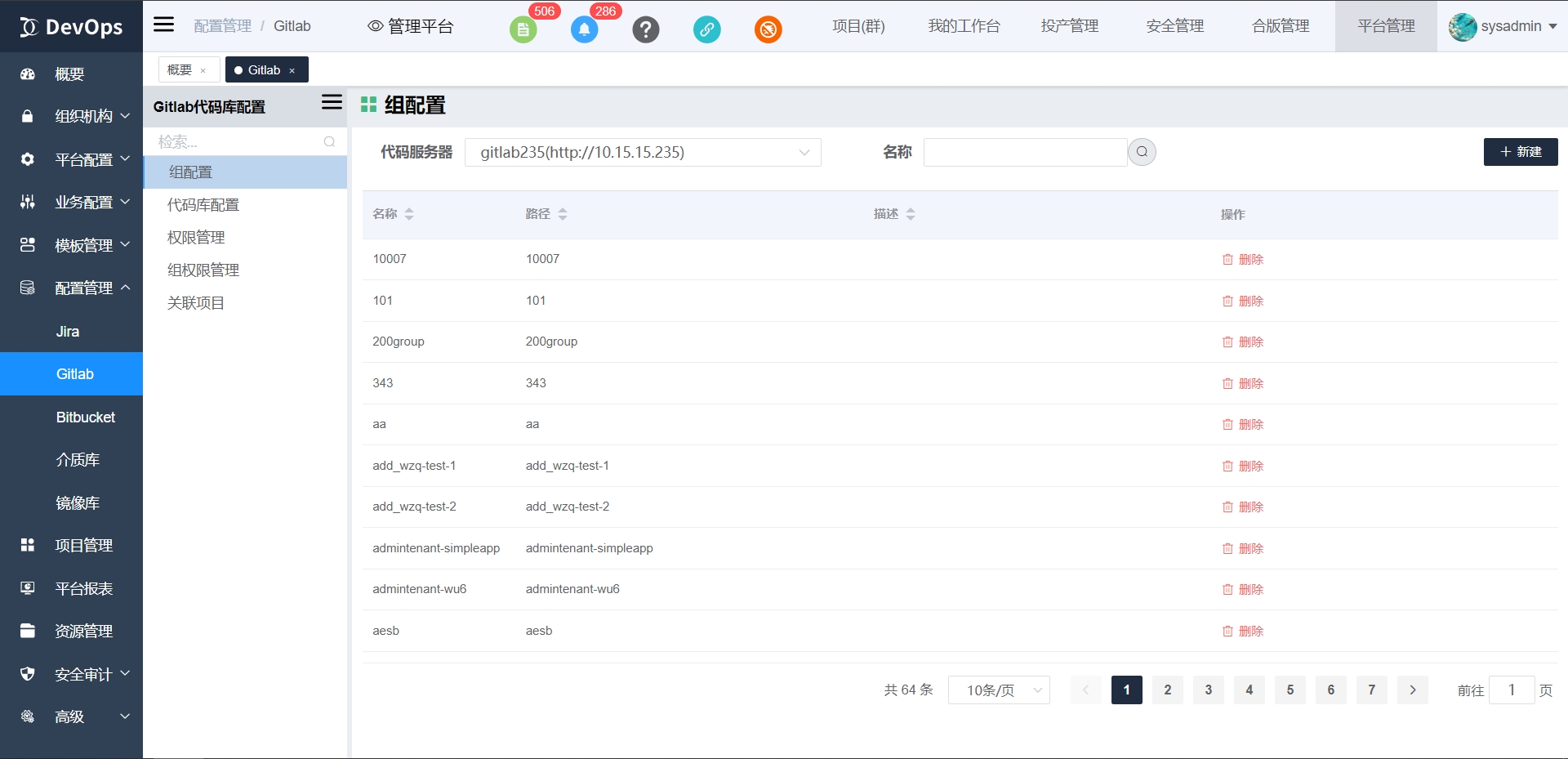The width and height of the screenshot is (1568, 759).
Task: Sort the table by 描述 column
Action: click(x=911, y=214)
